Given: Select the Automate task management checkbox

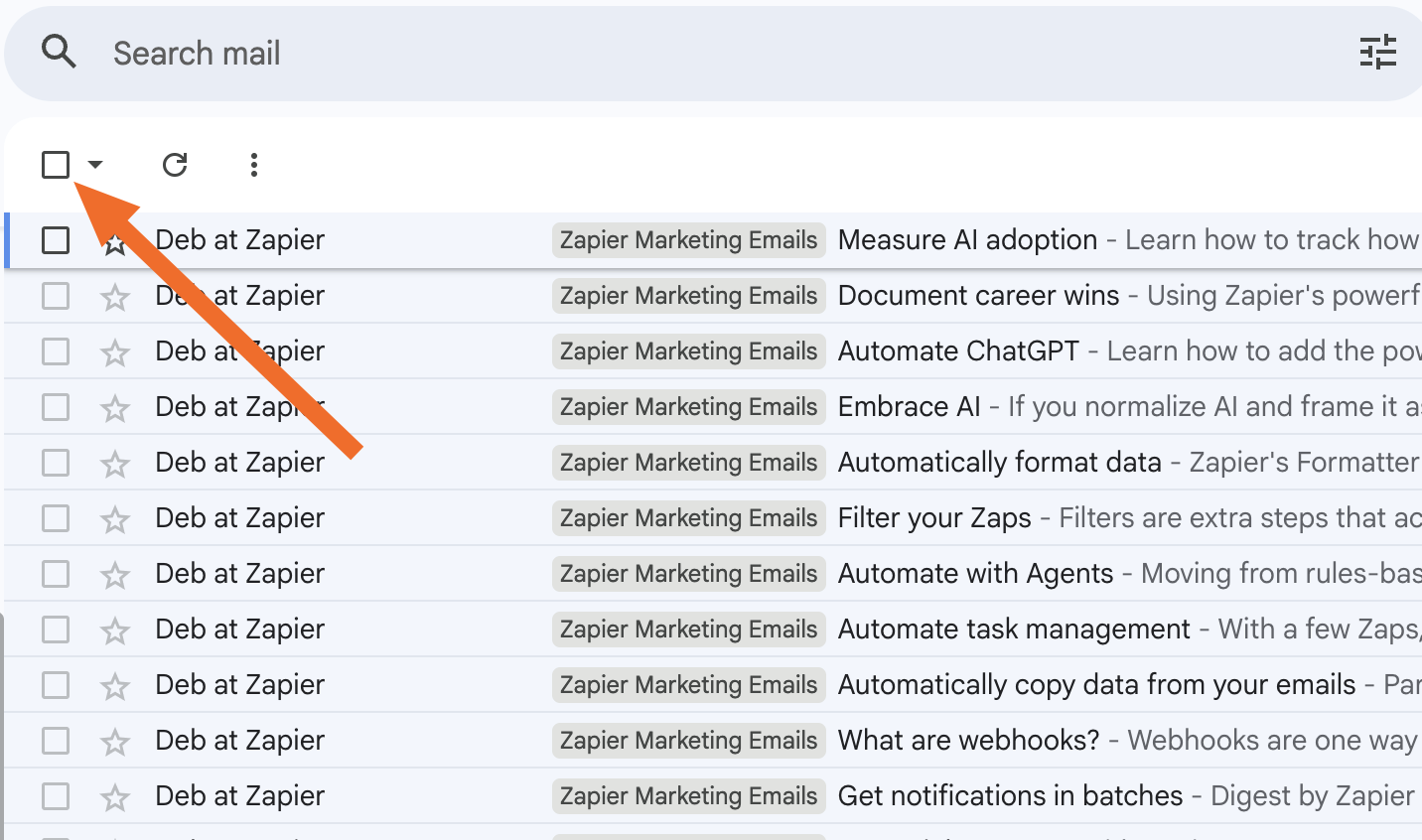Looking at the screenshot, I should [56, 630].
